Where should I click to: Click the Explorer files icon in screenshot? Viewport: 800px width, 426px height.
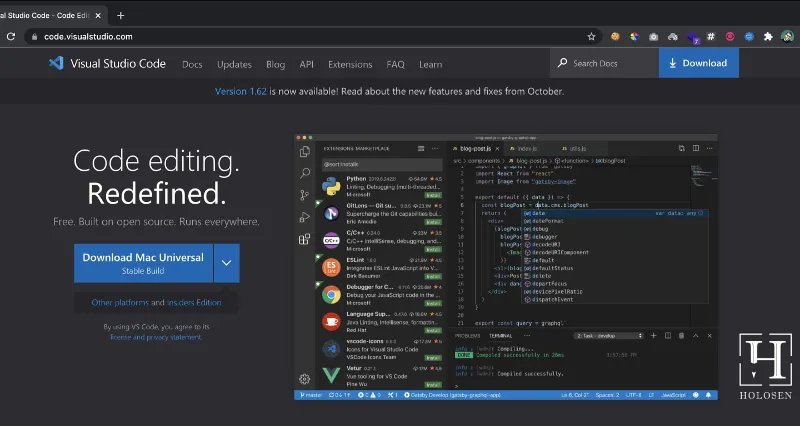tap(305, 152)
